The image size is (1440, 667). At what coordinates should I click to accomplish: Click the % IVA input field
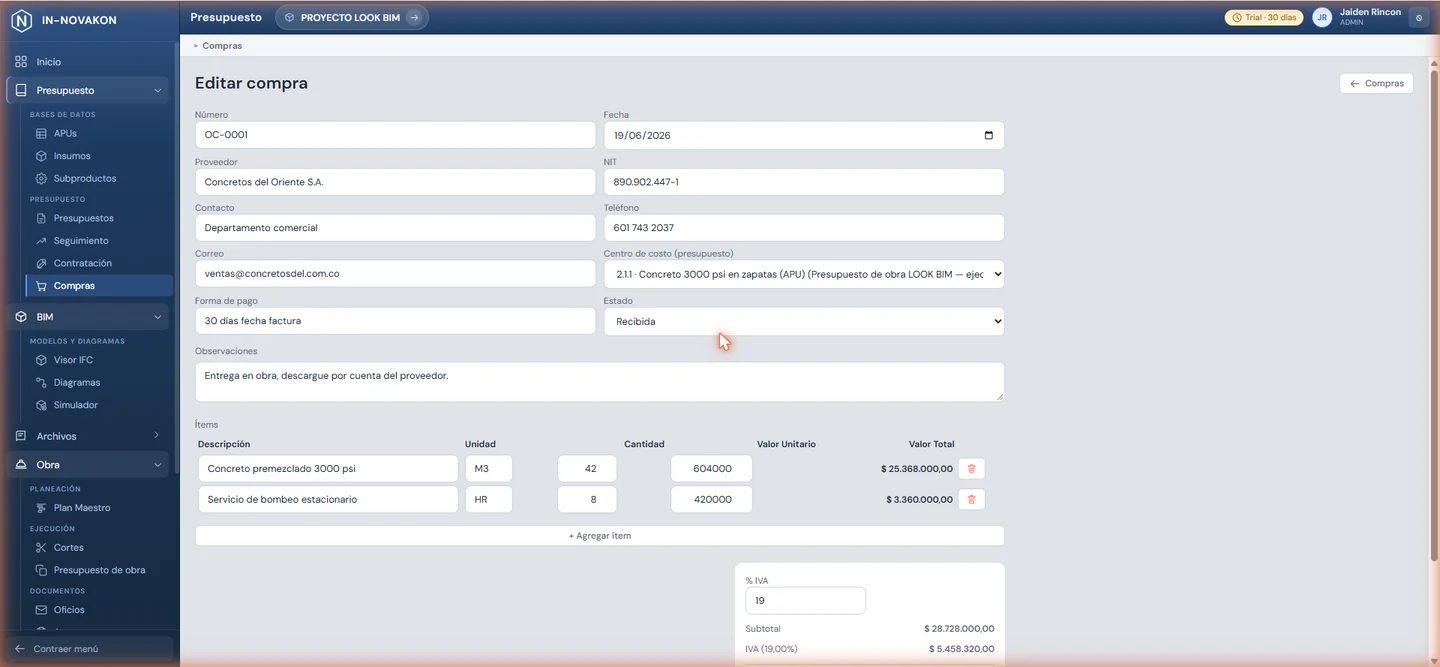click(806, 601)
